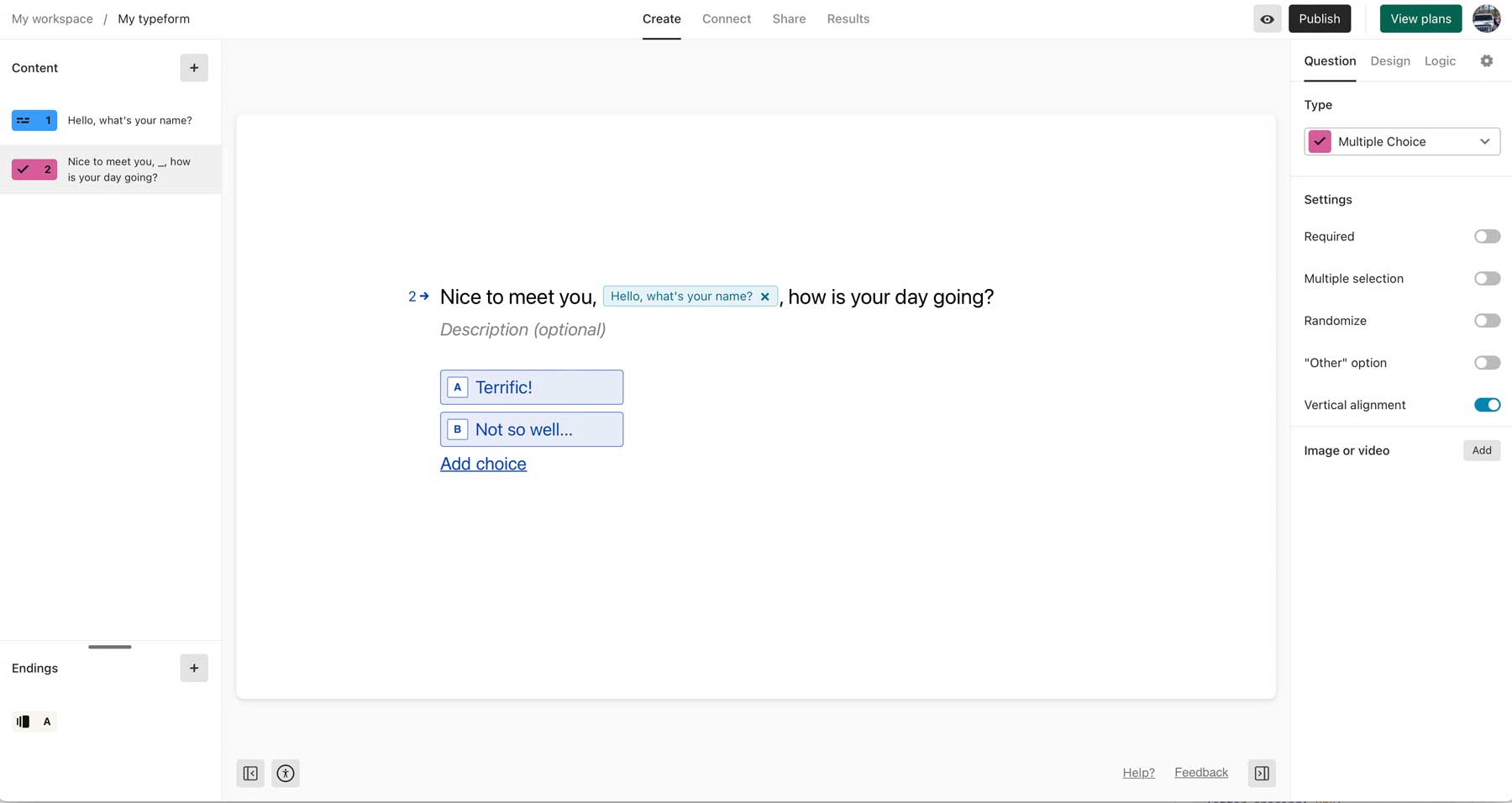
Task: Open question settings gear icon
Action: 1487,60
